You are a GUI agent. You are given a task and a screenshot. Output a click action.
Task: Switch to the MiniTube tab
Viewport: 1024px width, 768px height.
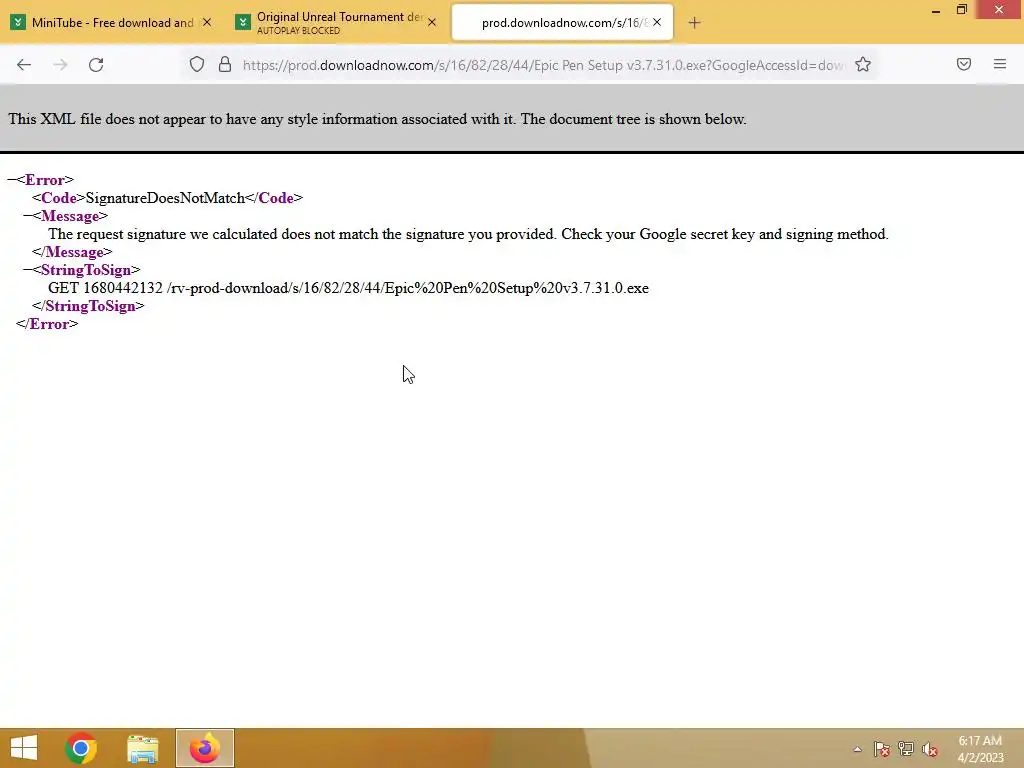[112, 22]
